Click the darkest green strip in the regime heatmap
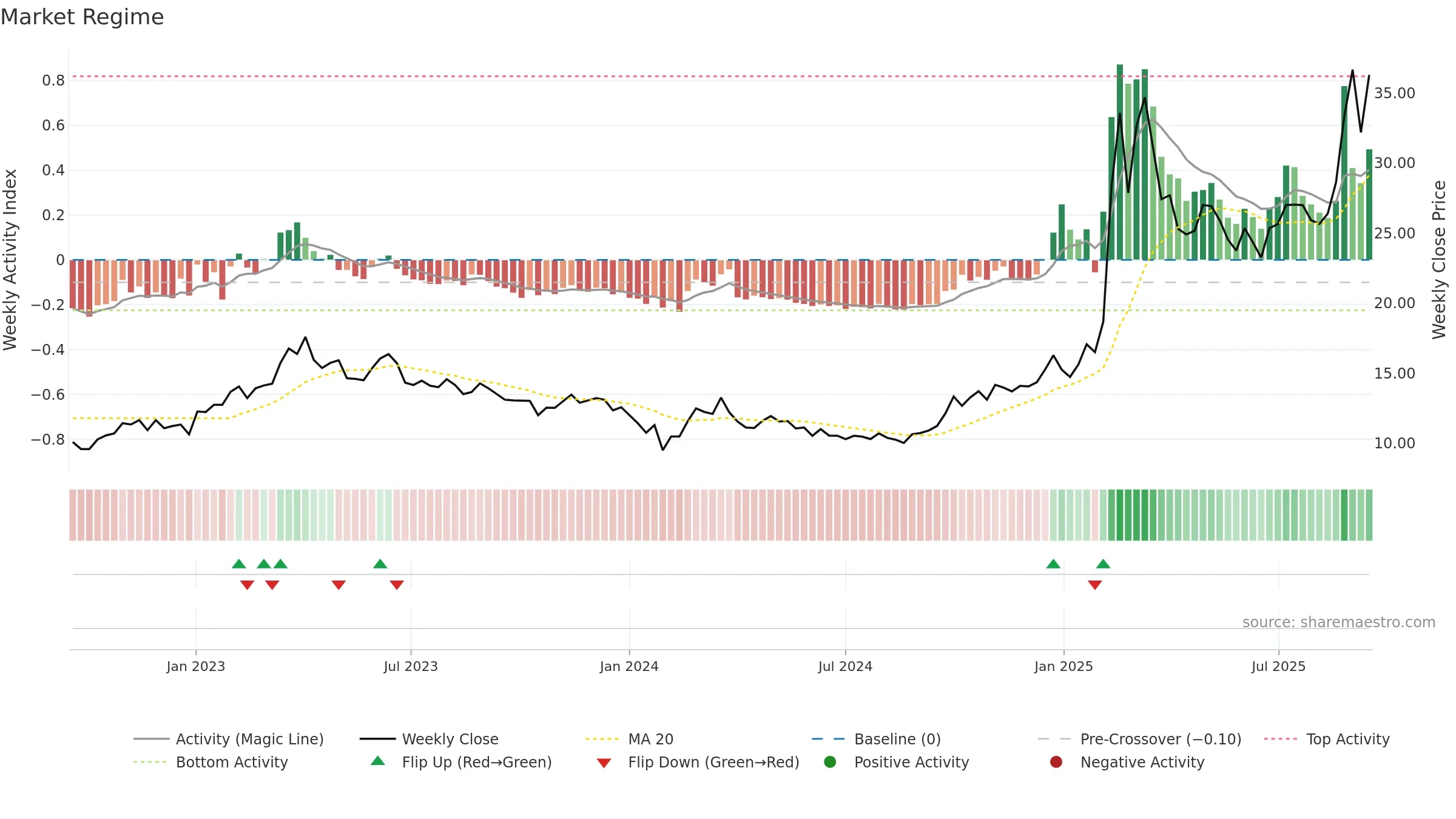The image size is (1456, 819). click(1120, 515)
